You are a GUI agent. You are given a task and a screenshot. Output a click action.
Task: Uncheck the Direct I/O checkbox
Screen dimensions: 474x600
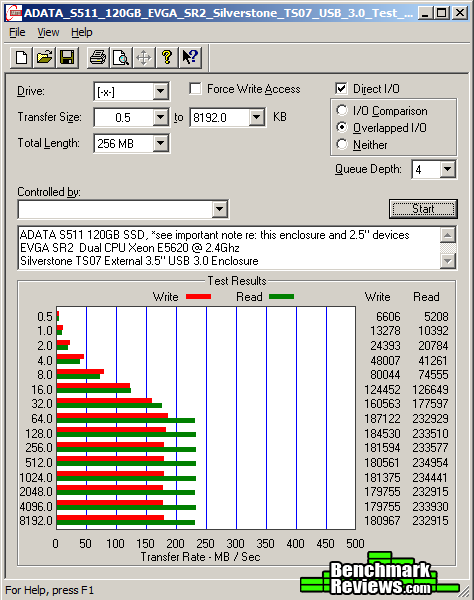(x=341, y=89)
